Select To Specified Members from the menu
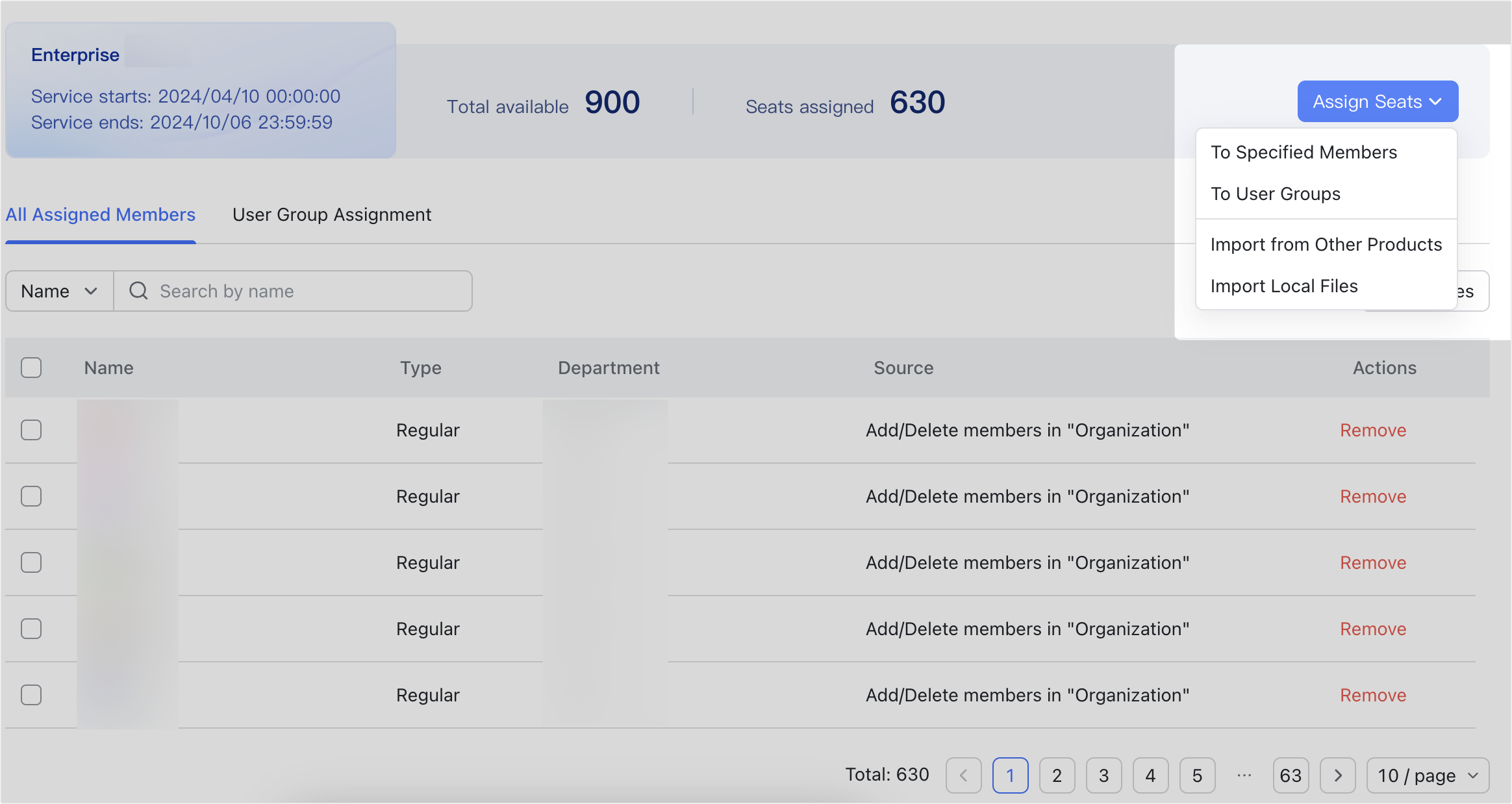Image resolution: width=1512 pixels, height=804 pixels. point(1304,152)
